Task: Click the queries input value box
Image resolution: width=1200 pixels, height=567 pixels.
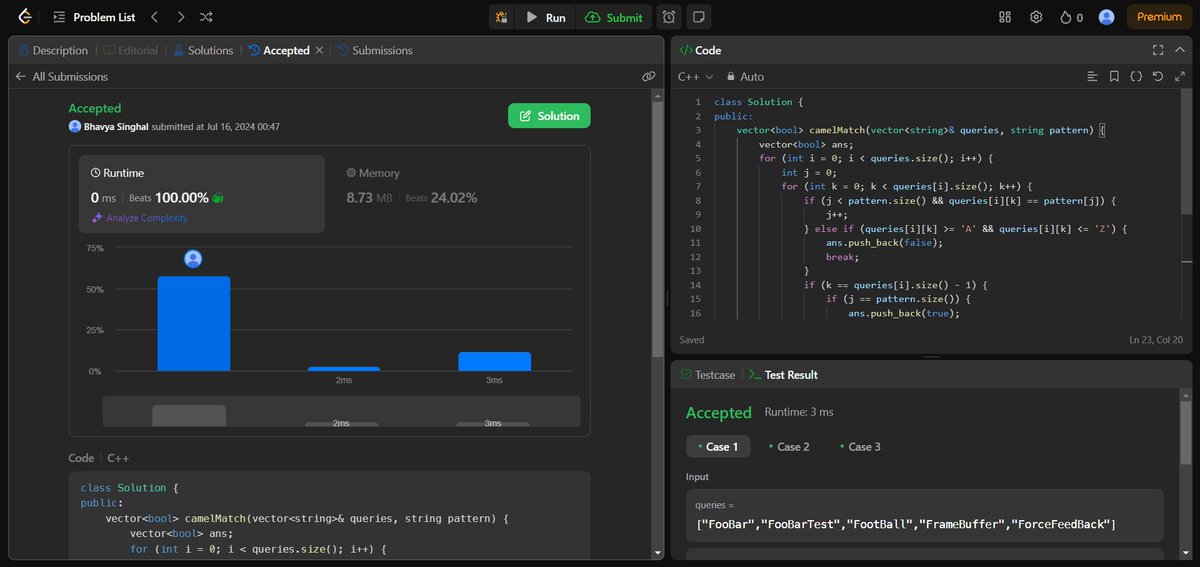Action: pyautogui.click(x=925, y=515)
